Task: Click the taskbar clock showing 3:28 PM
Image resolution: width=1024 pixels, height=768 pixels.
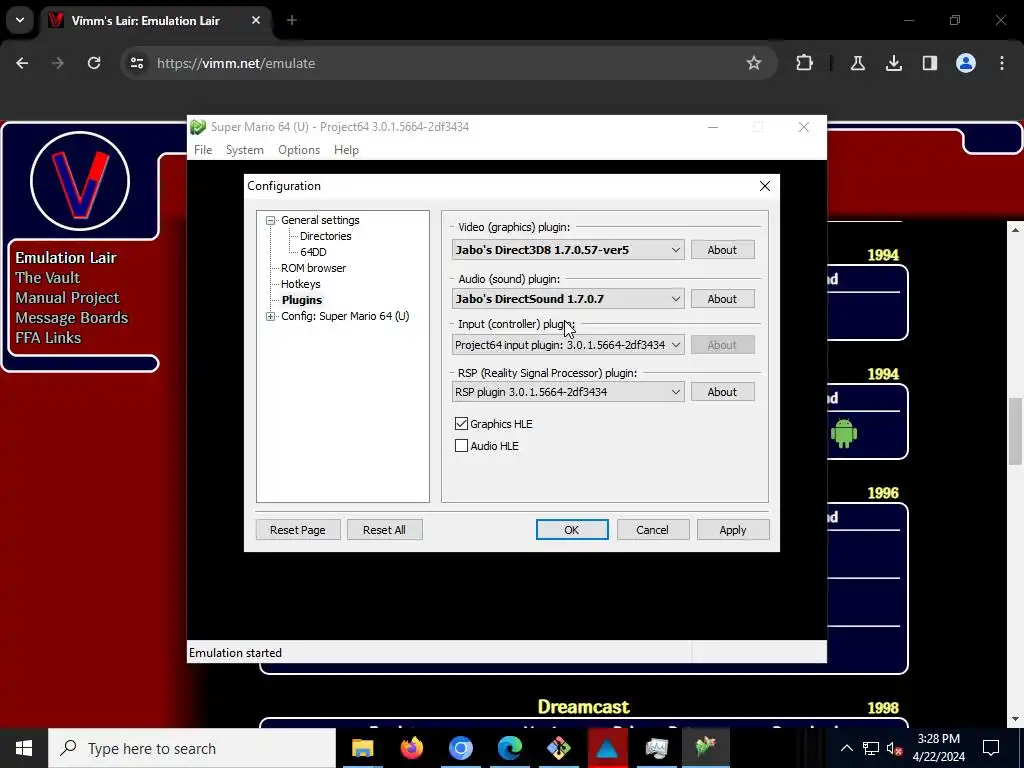Action: 938,748
